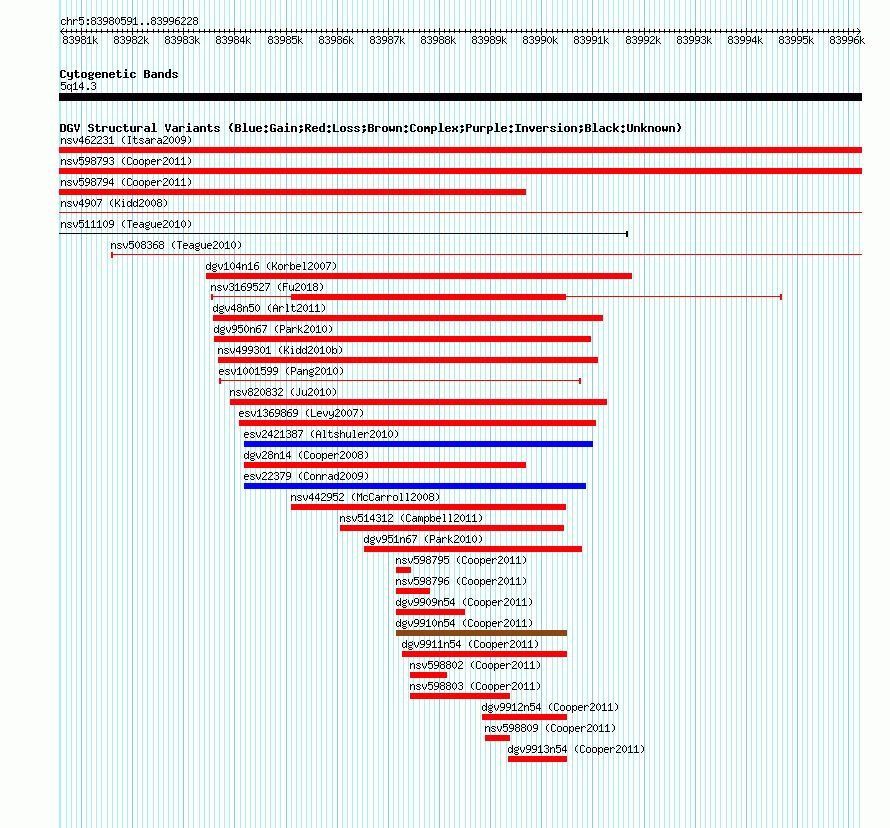Click the short nsv598795 red bar
890x828 pixels.
[x=404, y=570]
